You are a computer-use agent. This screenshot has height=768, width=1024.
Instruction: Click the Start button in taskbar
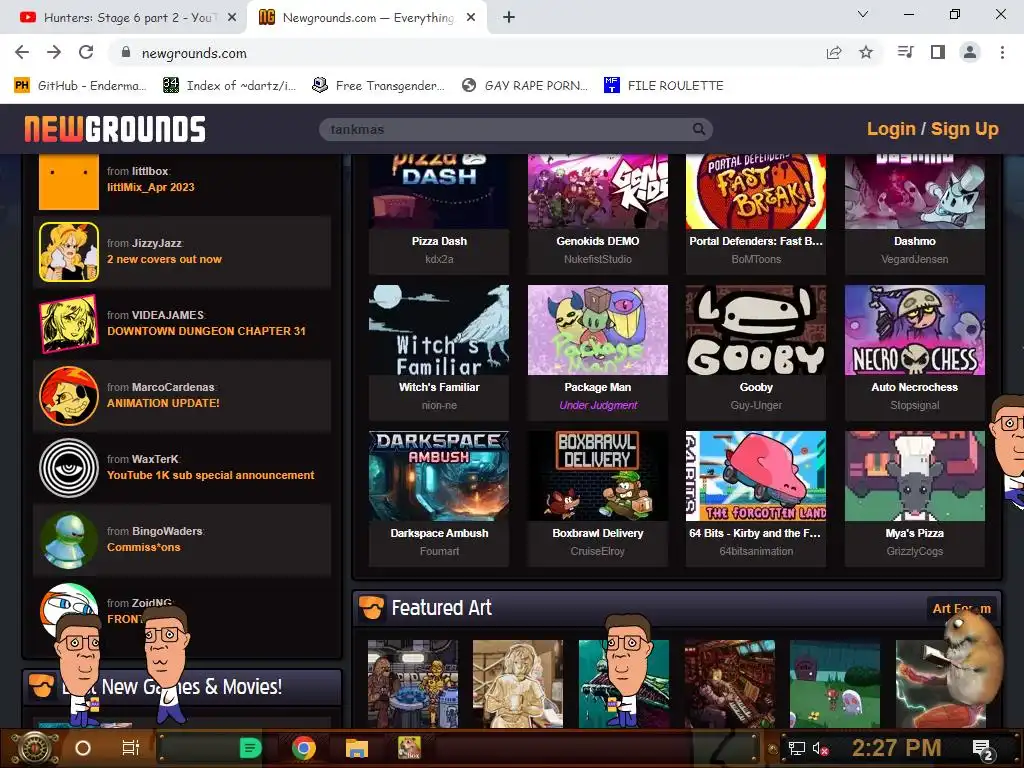click(34, 748)
